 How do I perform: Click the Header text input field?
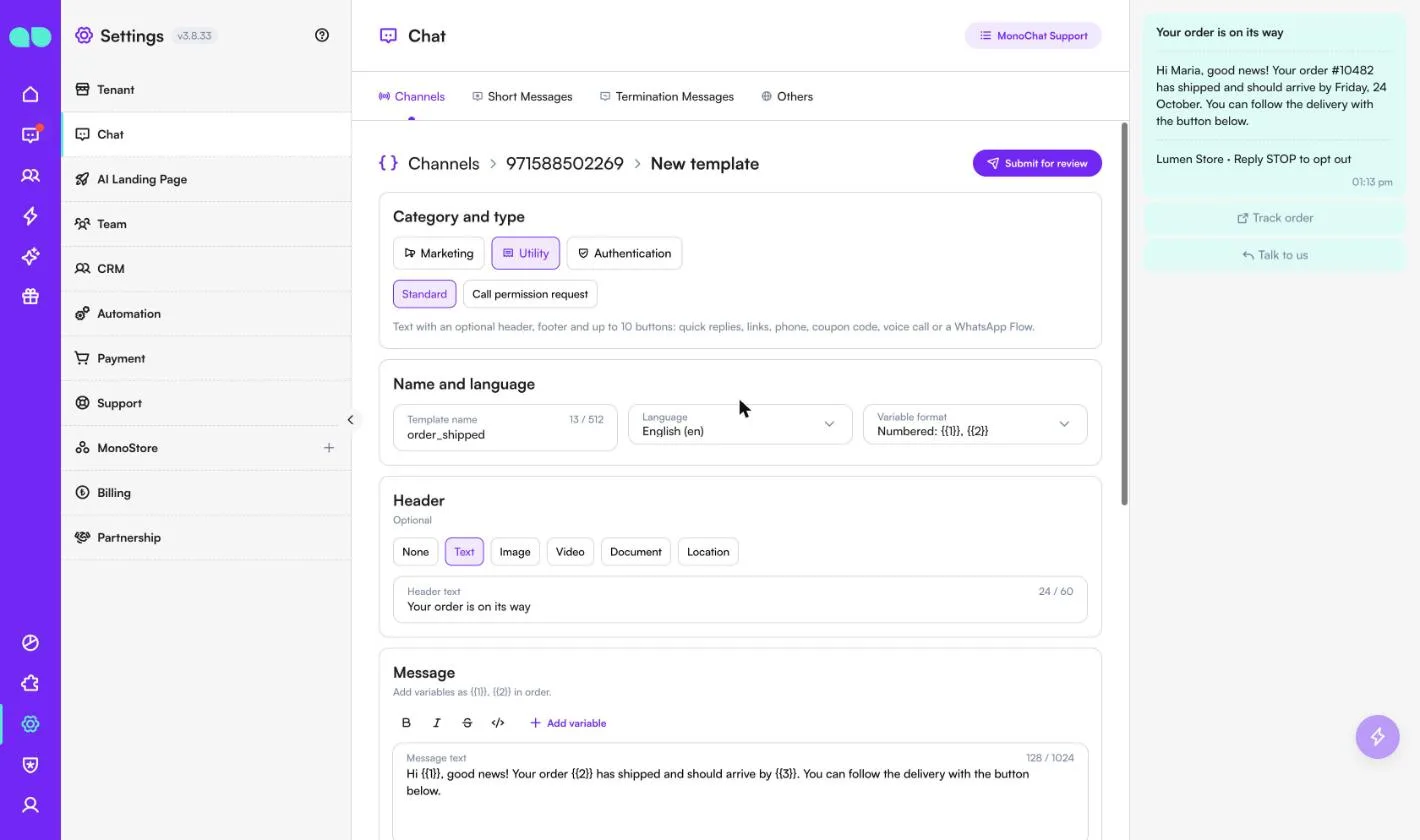pyautogui.click(x=740, y=600)
